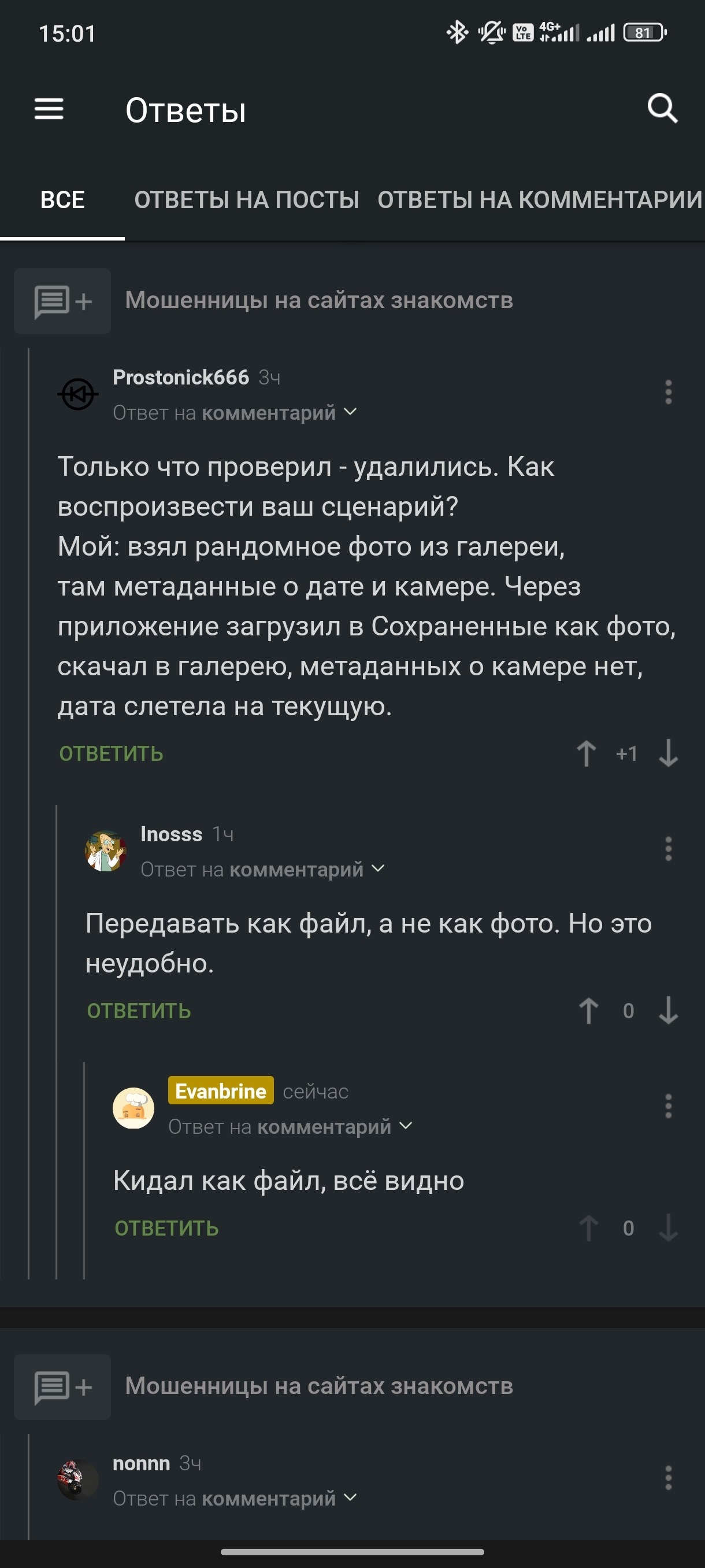Open Prostonick666's profile avatar

pyautogui.click(x=78, y=394)
